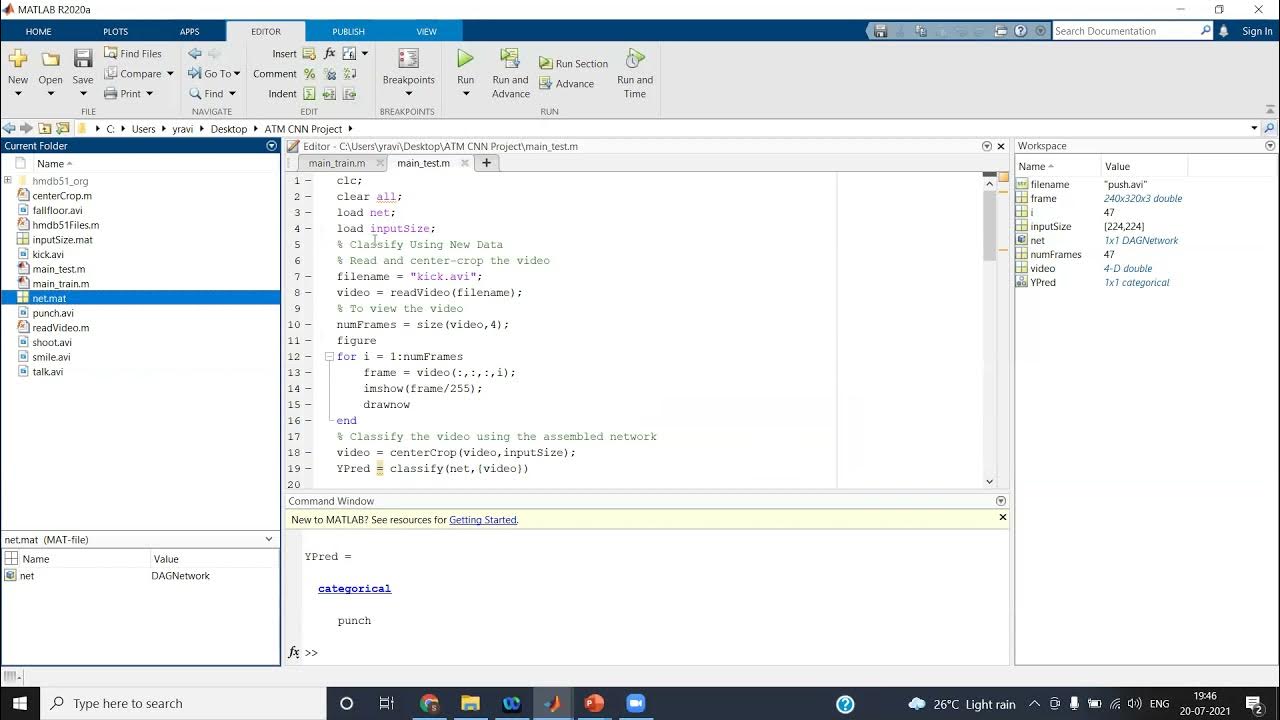
Task: Select readVideo.m in the Current Folder
Action: pos(60,327)
